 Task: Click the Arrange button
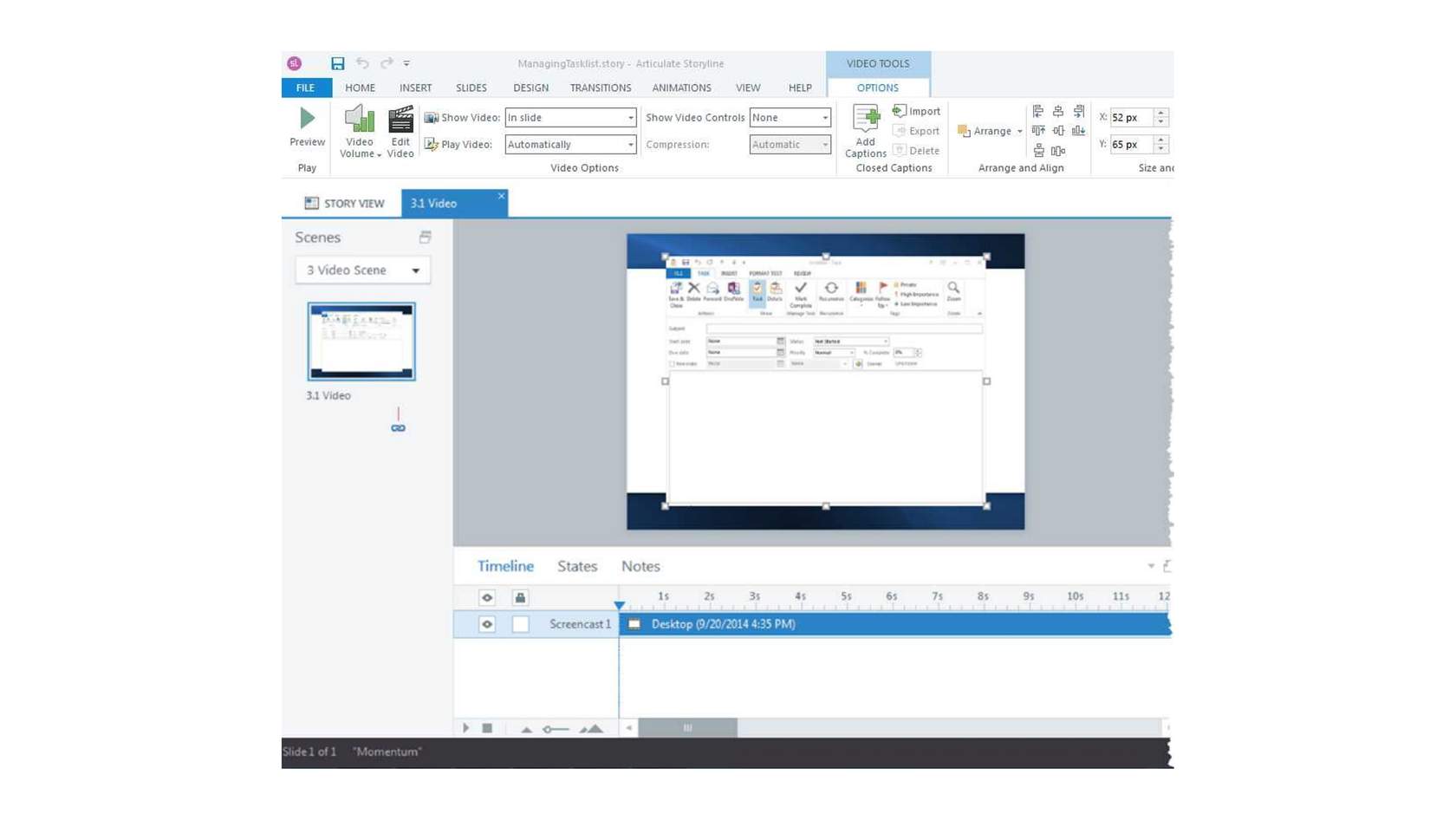click(x=990, y=131)
